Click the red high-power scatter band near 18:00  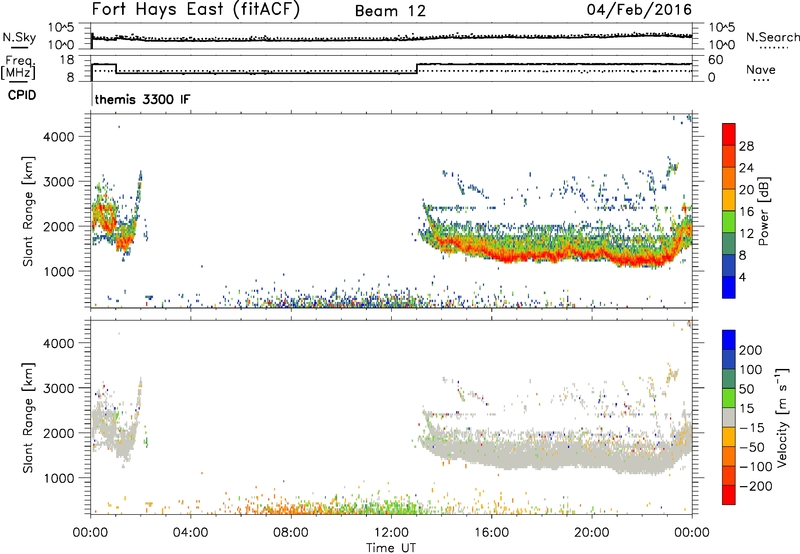(541, 254)
